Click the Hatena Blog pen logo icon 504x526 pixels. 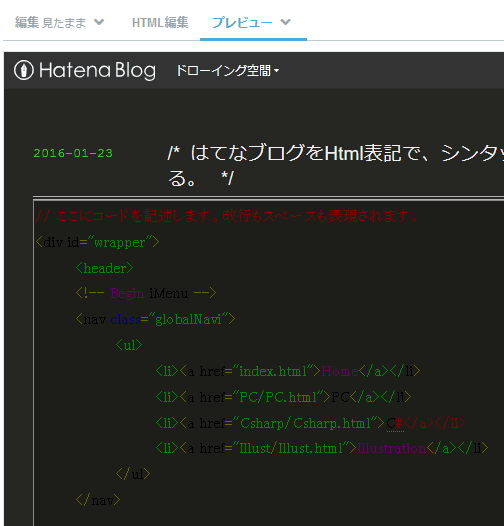coord(24,70)
